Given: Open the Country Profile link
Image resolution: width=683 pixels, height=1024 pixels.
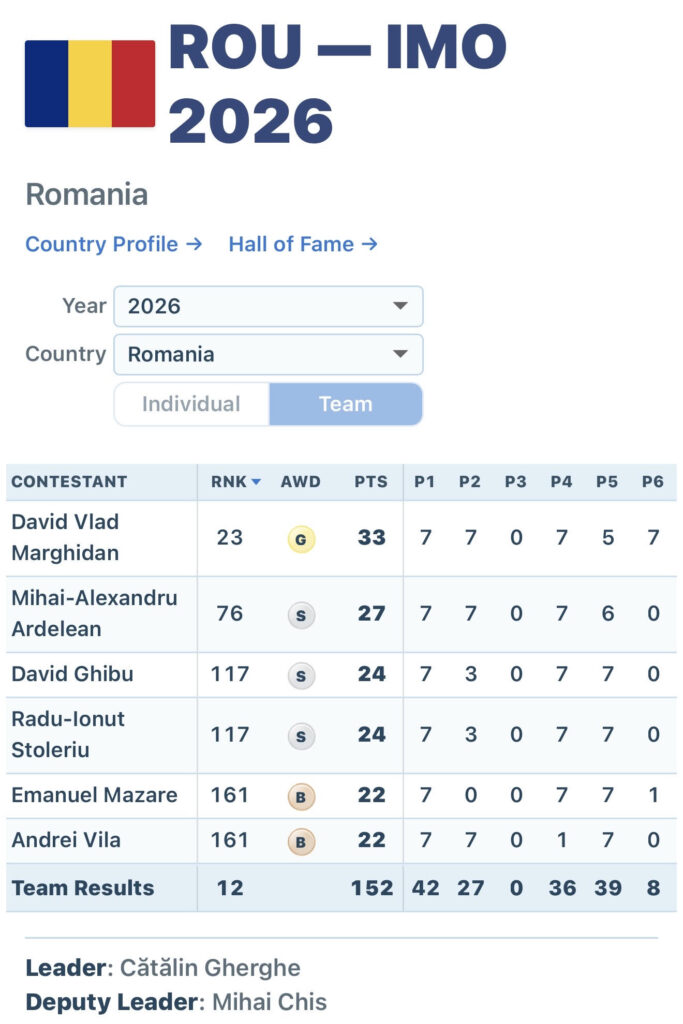Looking at the screenshot, I should [114, 244].
